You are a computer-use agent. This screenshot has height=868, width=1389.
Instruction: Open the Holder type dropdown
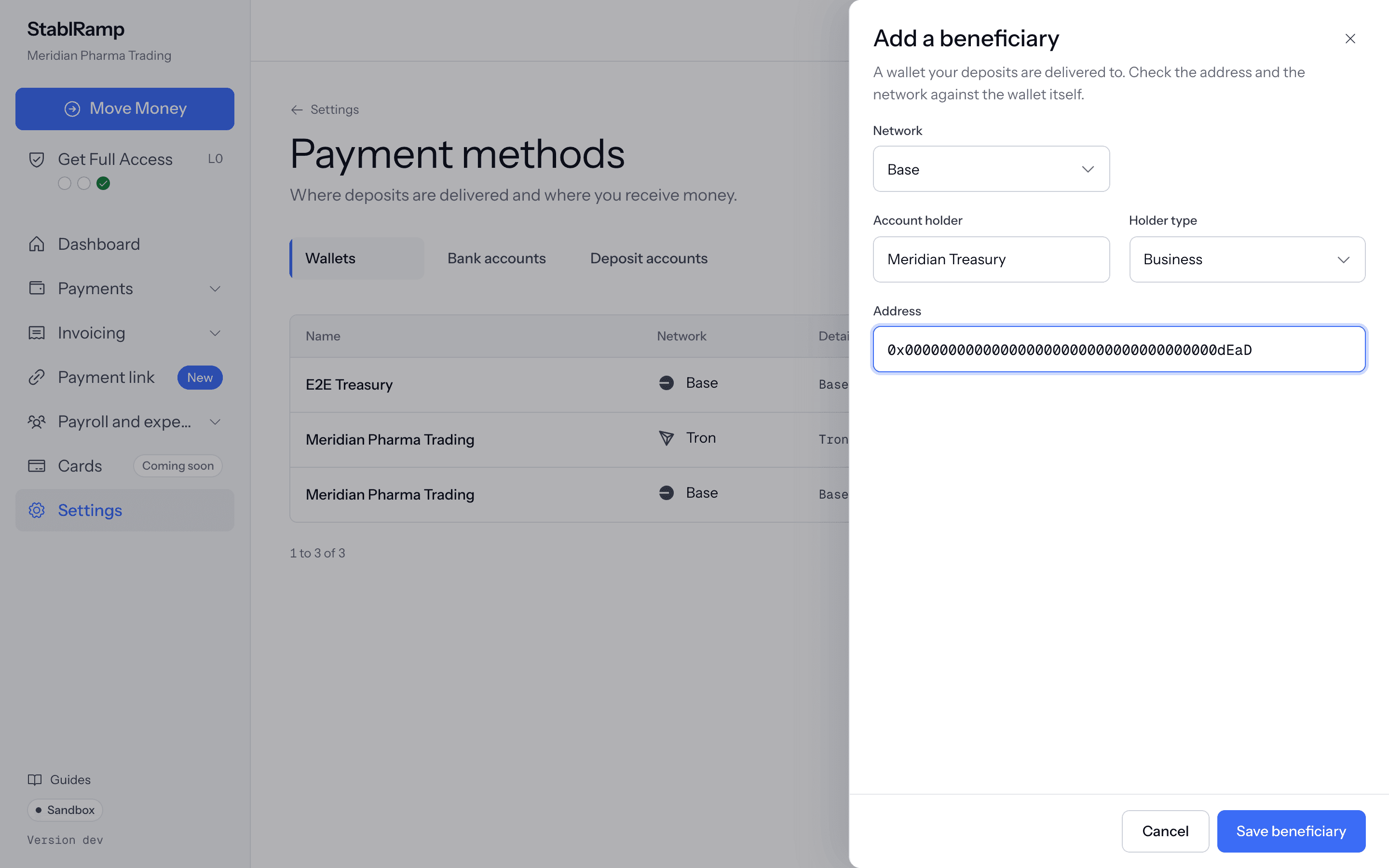pos(1247,259)
